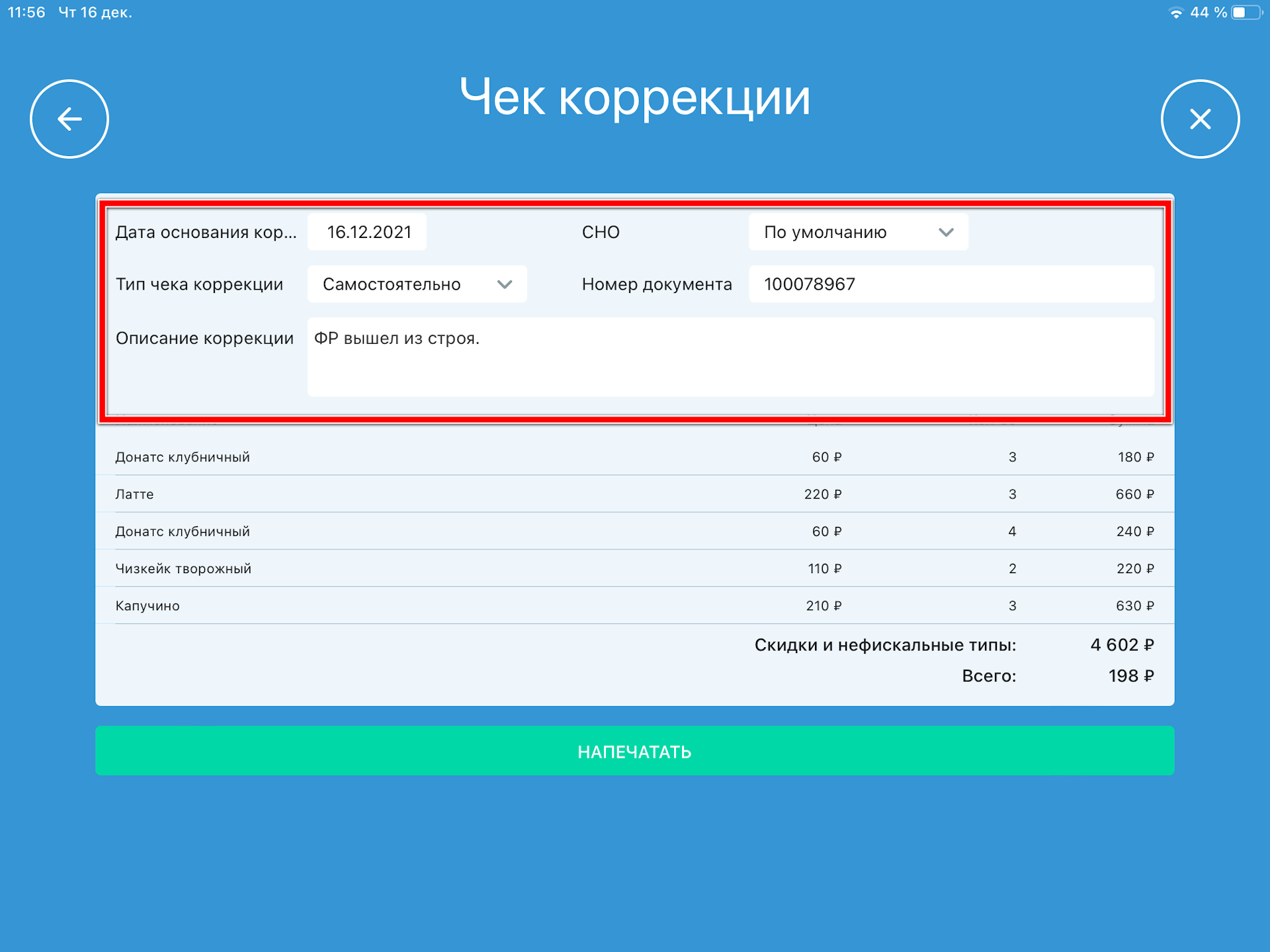Tap the Чек коррекции title
This screenshot has width=1270, height=952.
[x=635, y=98]
